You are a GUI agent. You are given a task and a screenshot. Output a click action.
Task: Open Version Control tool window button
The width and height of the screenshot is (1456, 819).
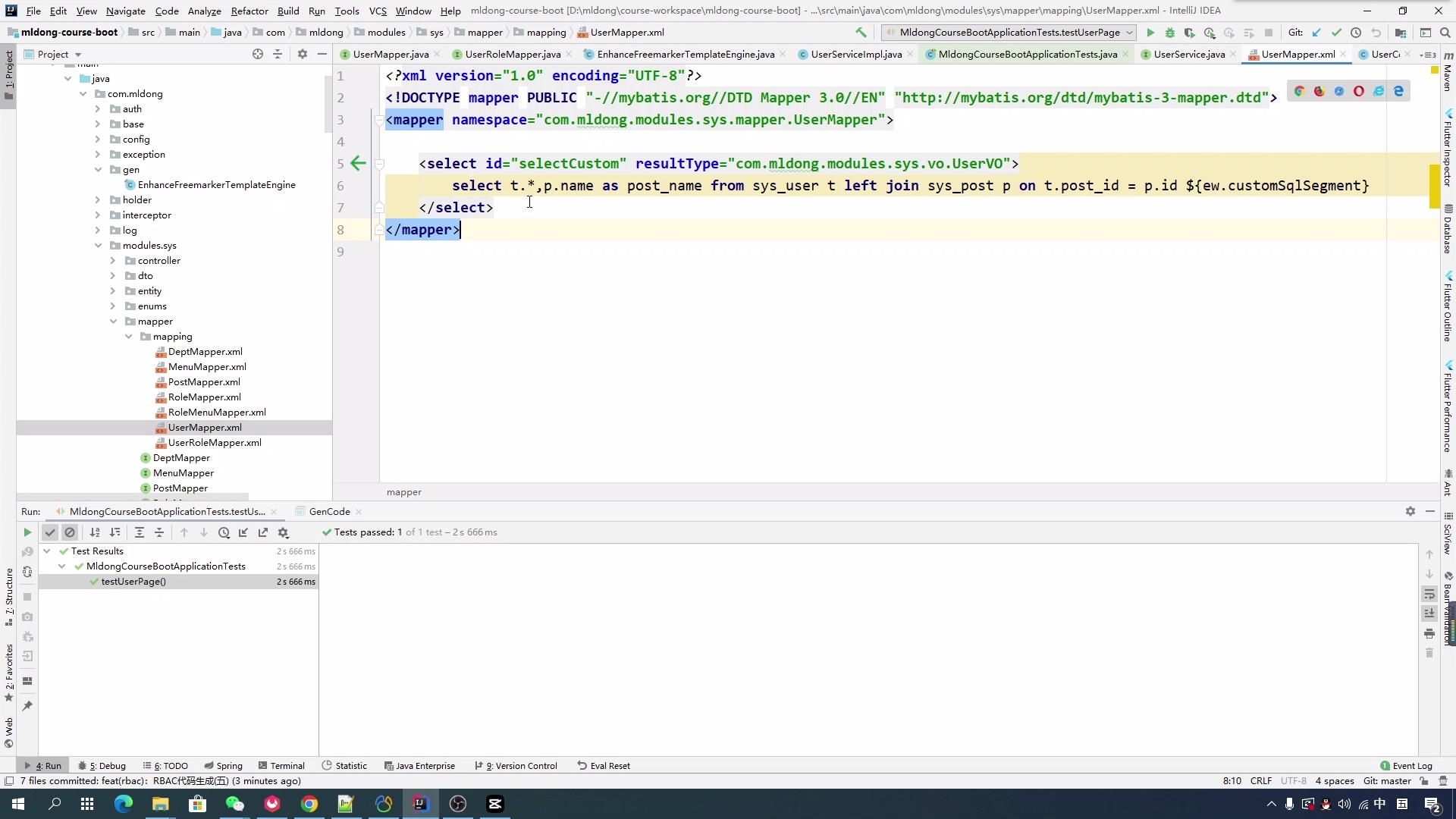pos(519,766)
